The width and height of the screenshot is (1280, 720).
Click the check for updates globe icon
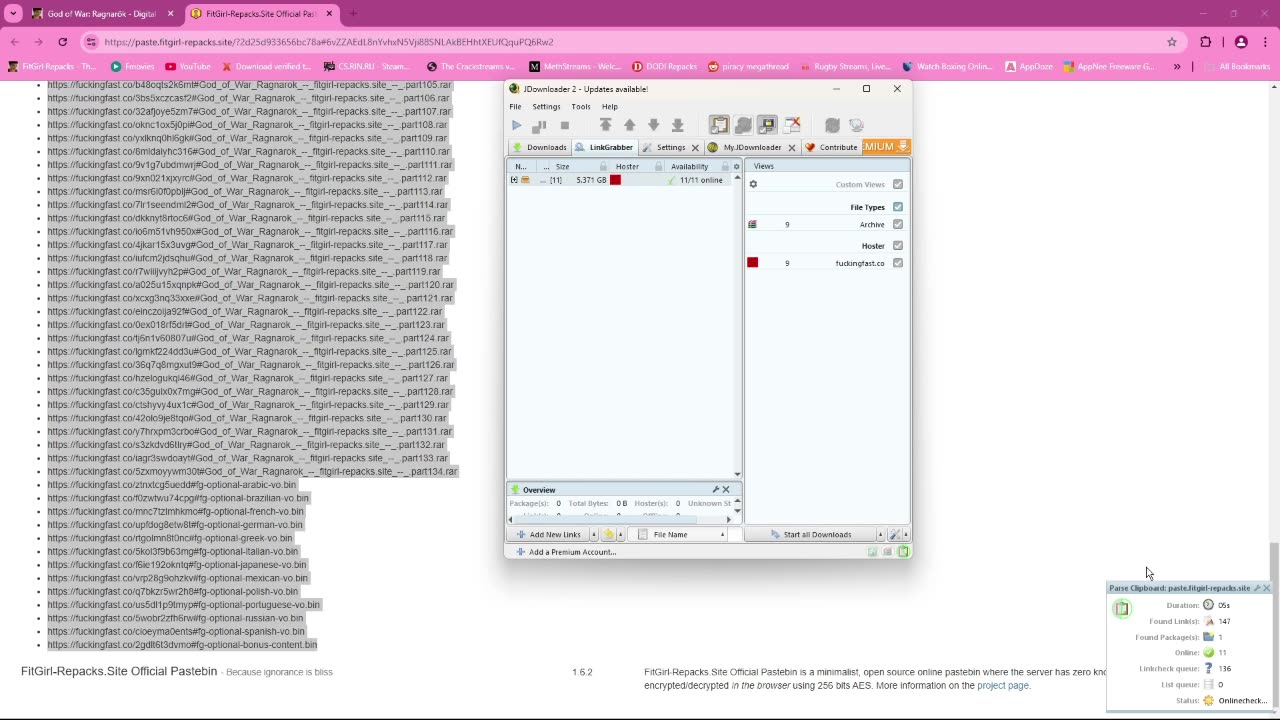pyautogui.click(x=856, y=125)
